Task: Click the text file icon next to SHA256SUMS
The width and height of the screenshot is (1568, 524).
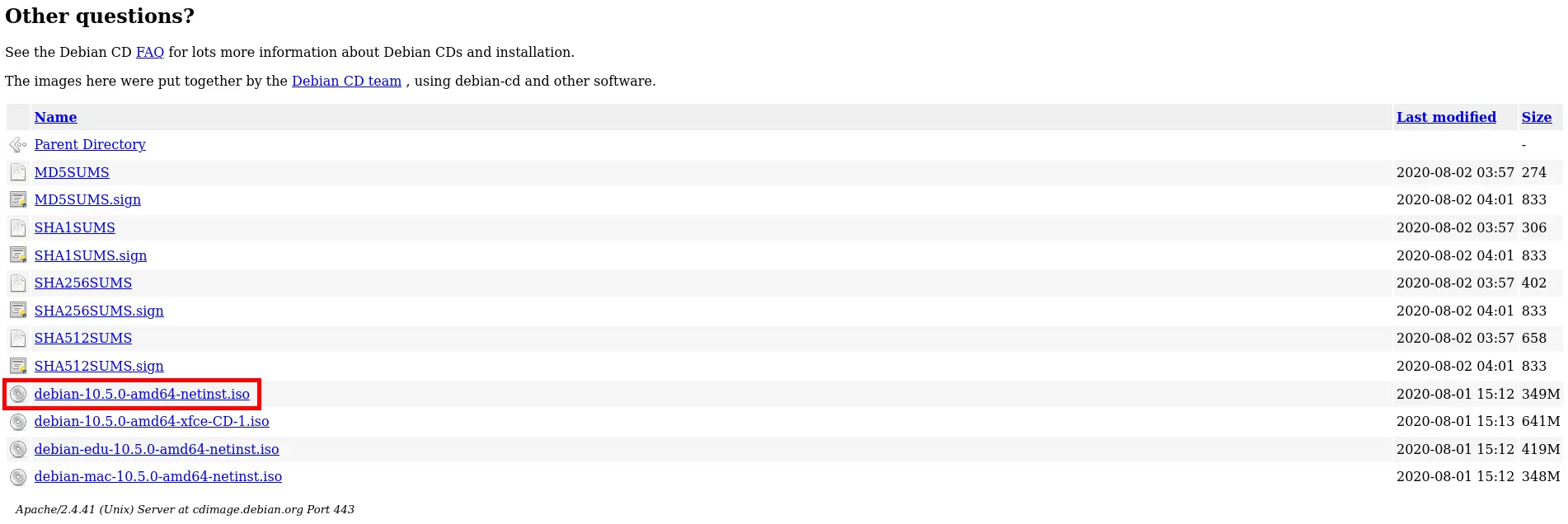Action: click(x=18, y=283)
